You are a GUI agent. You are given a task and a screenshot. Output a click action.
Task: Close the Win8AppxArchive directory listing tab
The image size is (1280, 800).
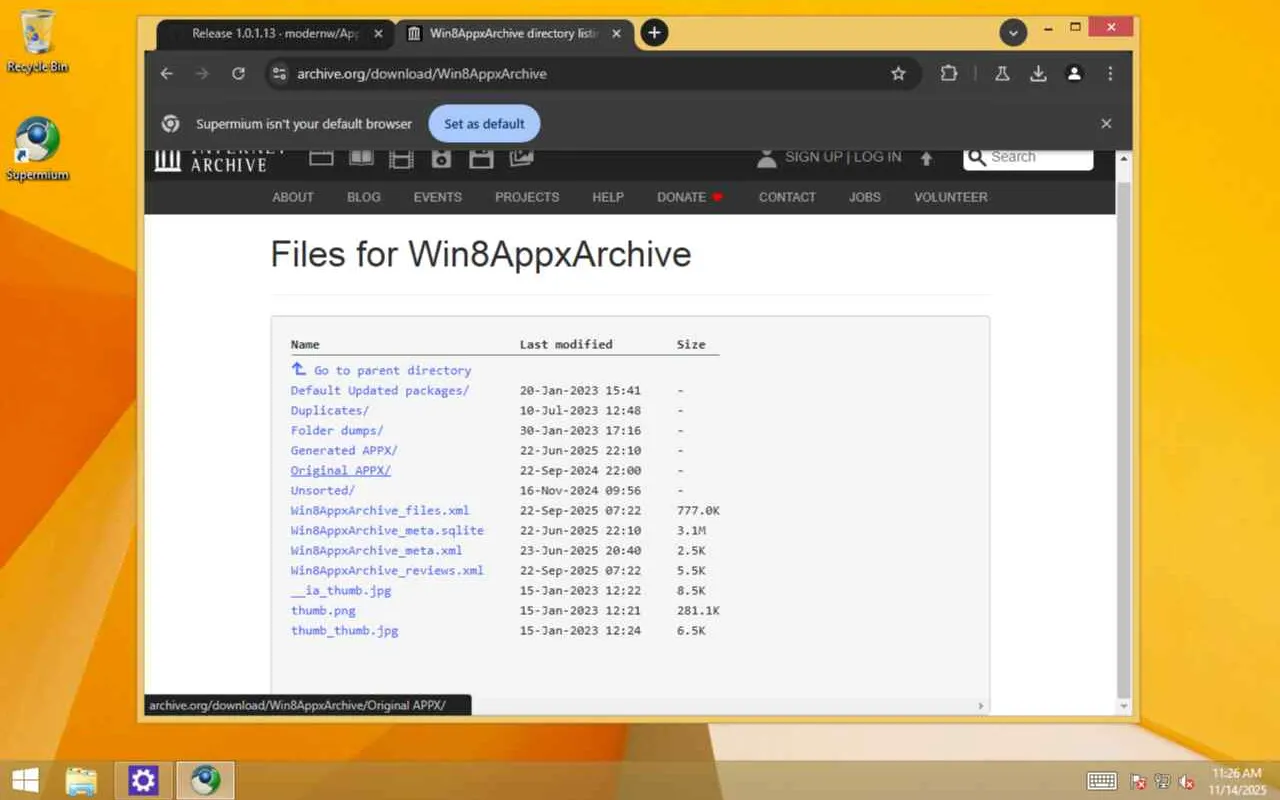[617, 33]
